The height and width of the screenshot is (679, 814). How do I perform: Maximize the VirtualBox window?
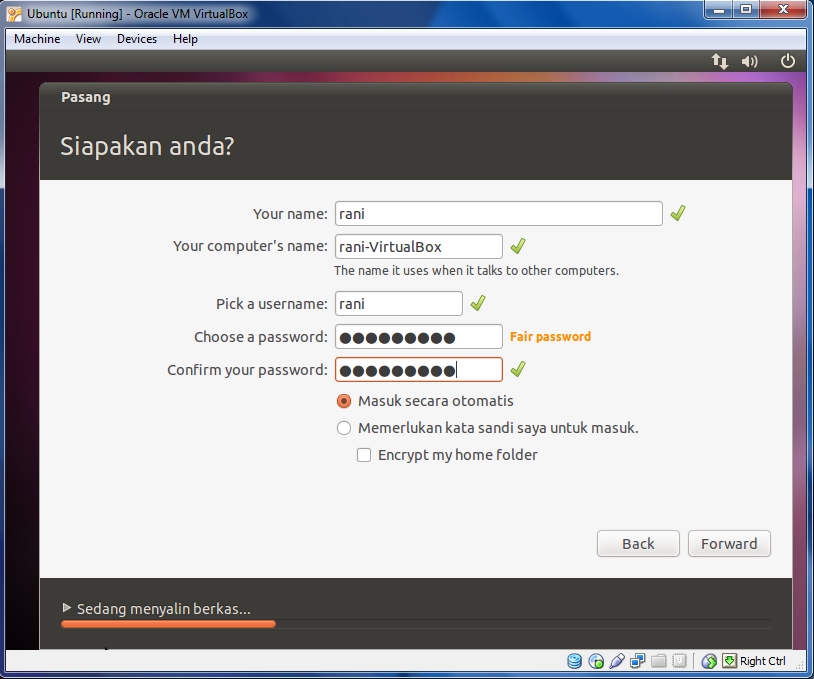(x=746, y=10)
